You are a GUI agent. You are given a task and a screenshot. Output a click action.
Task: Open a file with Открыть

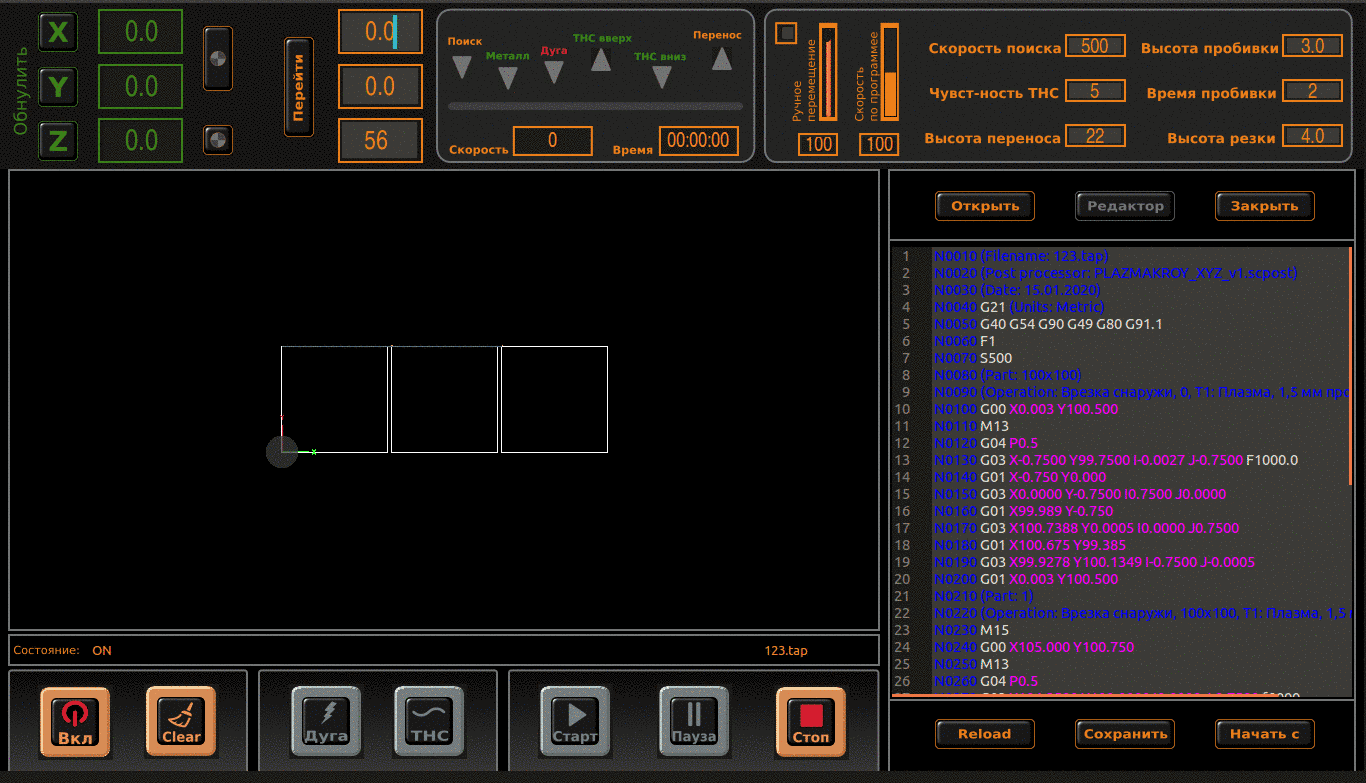click(985, 206)
